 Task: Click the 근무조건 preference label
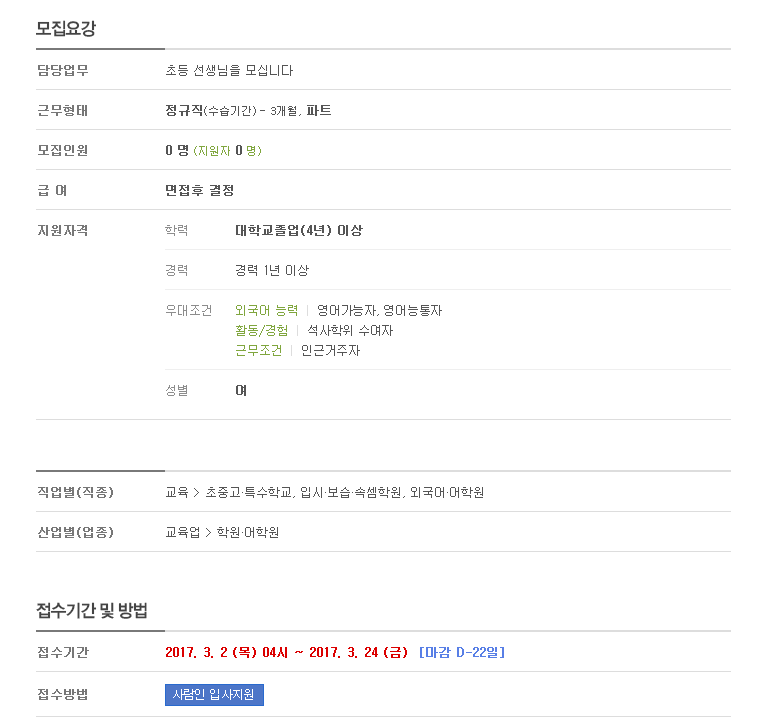pyautogui.click(x=258, y=351)
